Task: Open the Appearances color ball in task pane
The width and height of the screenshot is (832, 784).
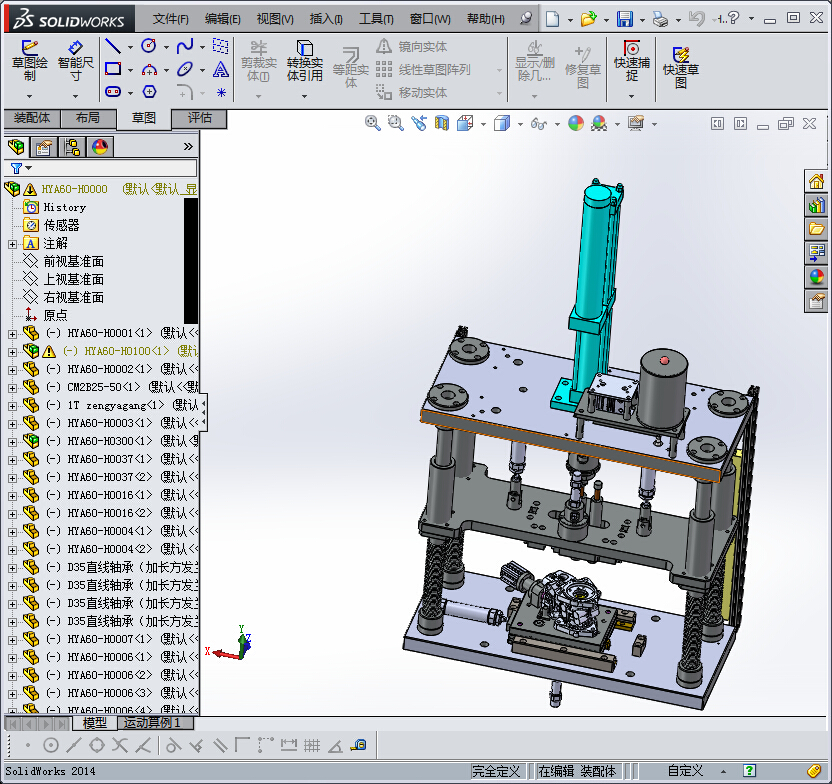Action: coord(817,277)
